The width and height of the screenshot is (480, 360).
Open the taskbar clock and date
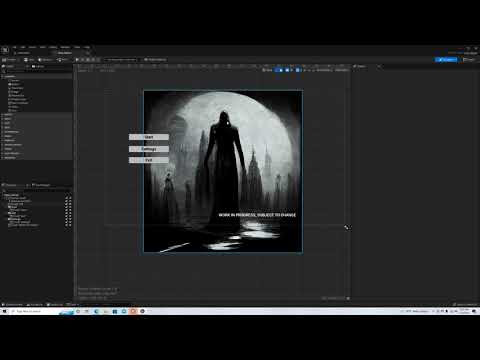[x=464, y=311]
